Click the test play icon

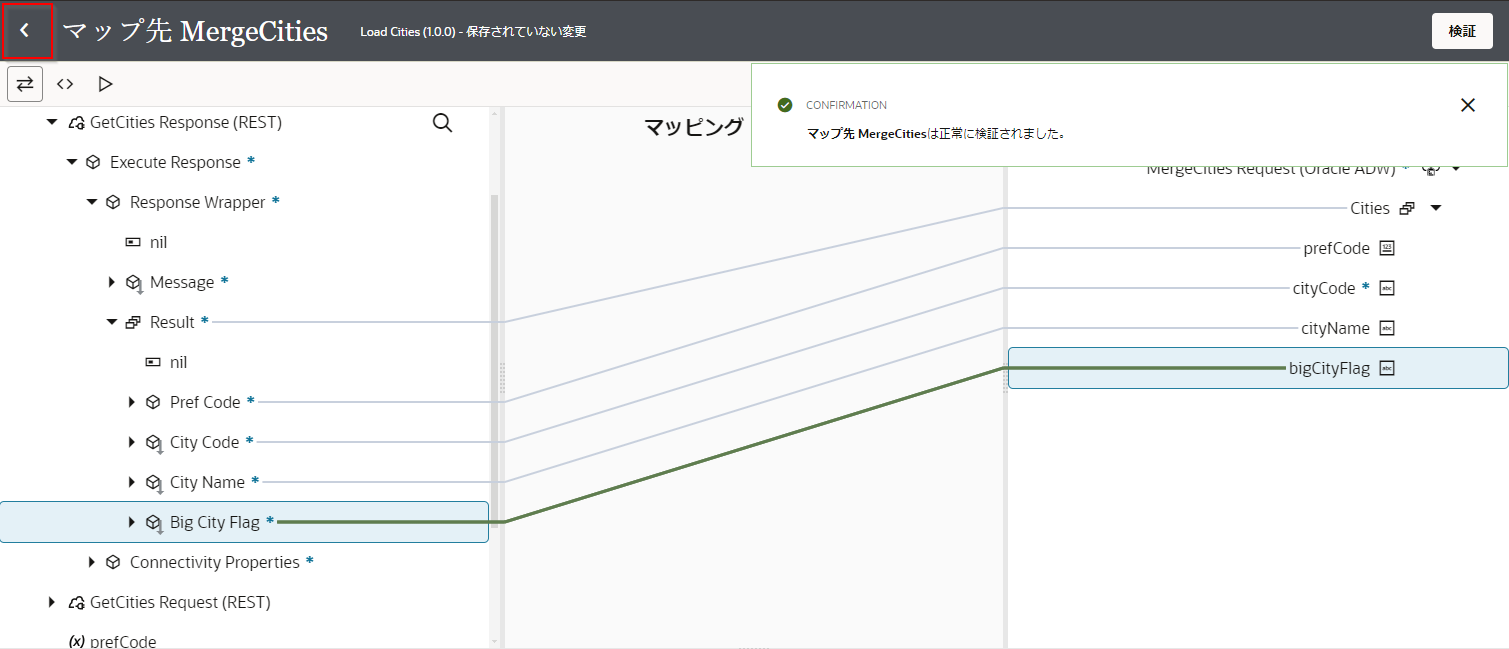105,84
